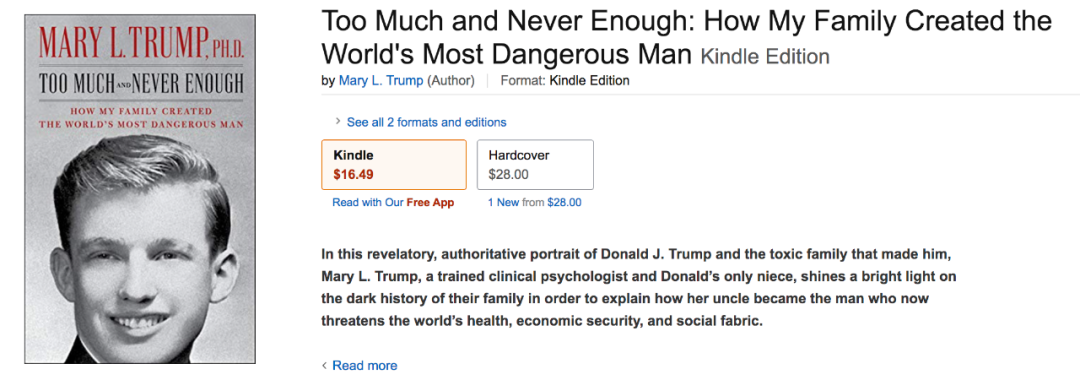The image size is (1080, 380).
Task: Toggle the chevron left of Read more
Action: tap(324, 366)
